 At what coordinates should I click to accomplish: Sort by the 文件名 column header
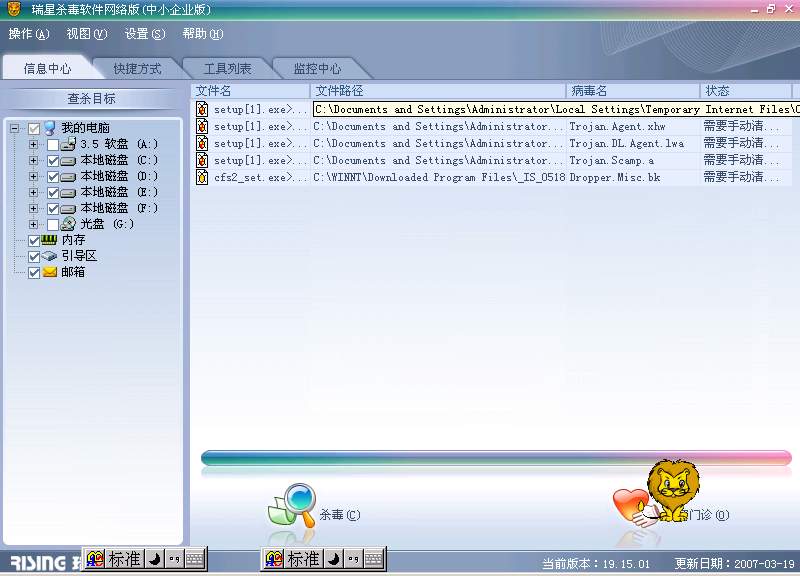[x=251, y=91]
